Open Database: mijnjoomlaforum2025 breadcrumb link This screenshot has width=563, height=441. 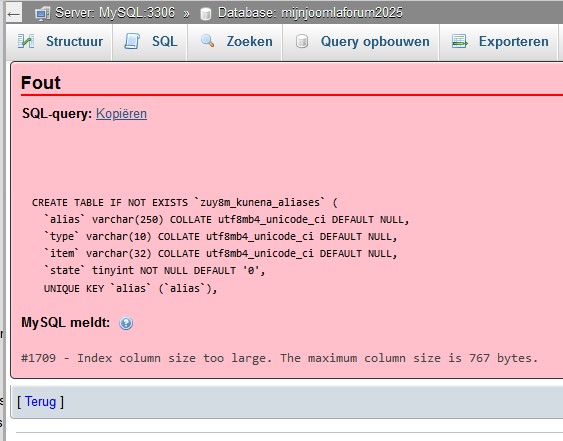pos(310,13)
